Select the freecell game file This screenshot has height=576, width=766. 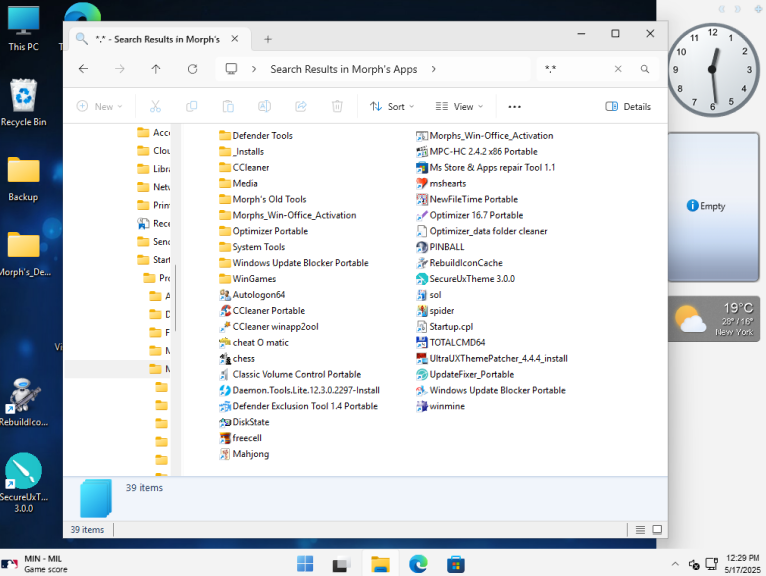[x=241, y=438]
